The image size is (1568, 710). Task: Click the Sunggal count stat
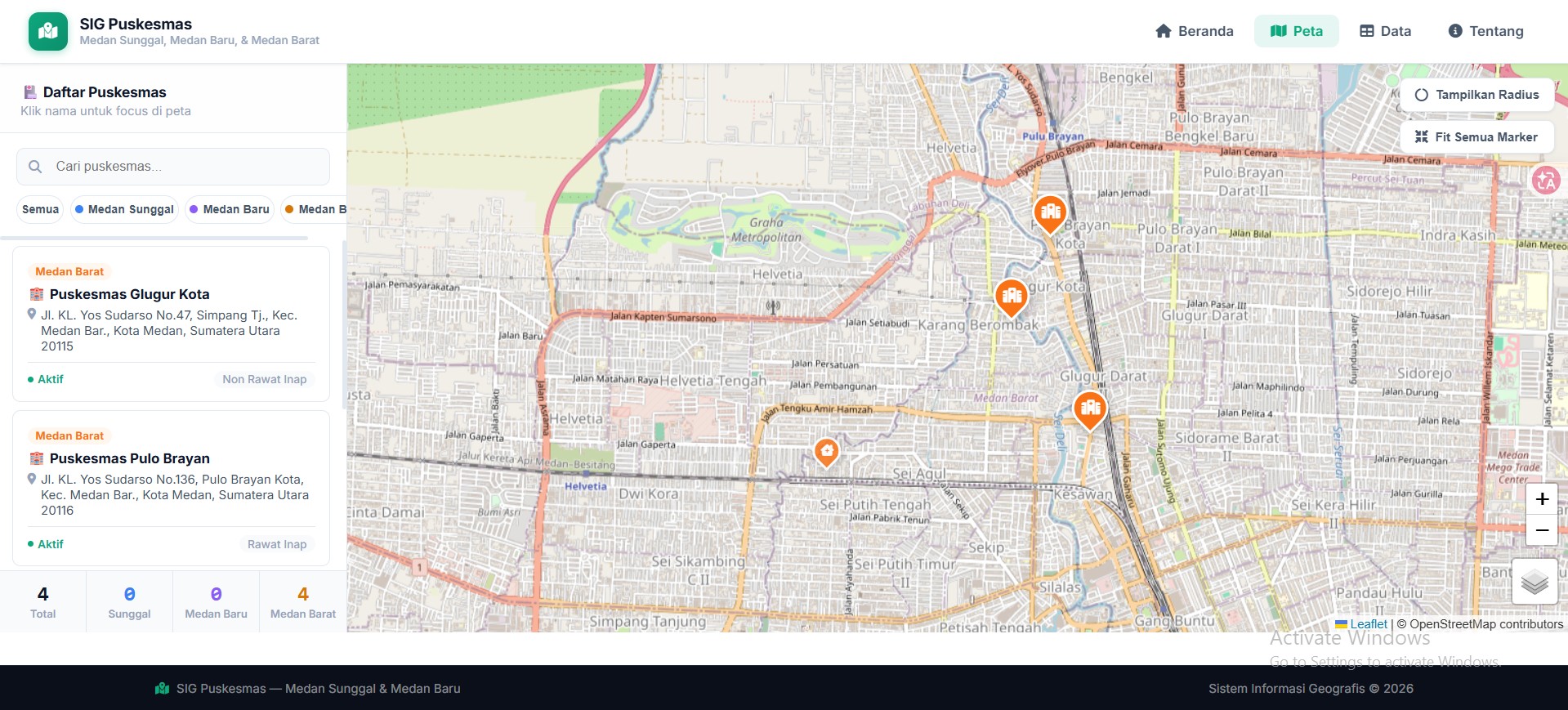129,602
